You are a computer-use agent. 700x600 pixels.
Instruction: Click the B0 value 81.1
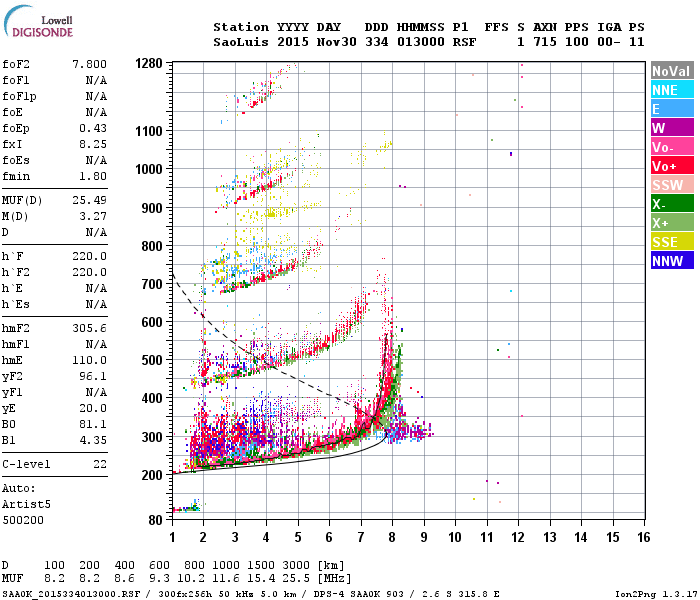pyautogui.click(x=93, y=424)
